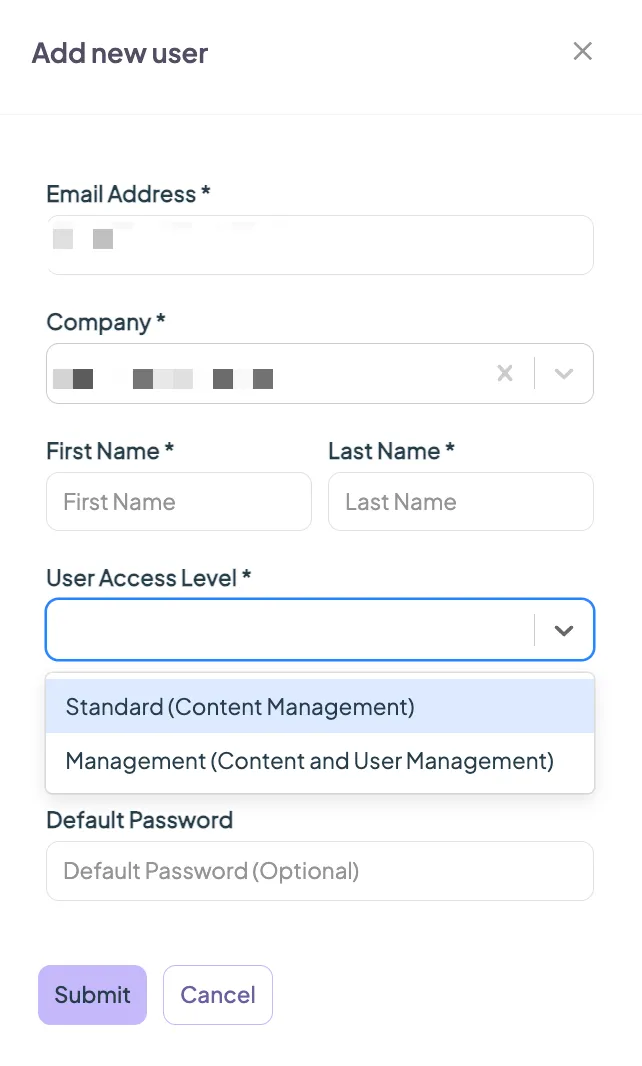
Task: Click the Email Address label
Action: (x=128, y=194)
